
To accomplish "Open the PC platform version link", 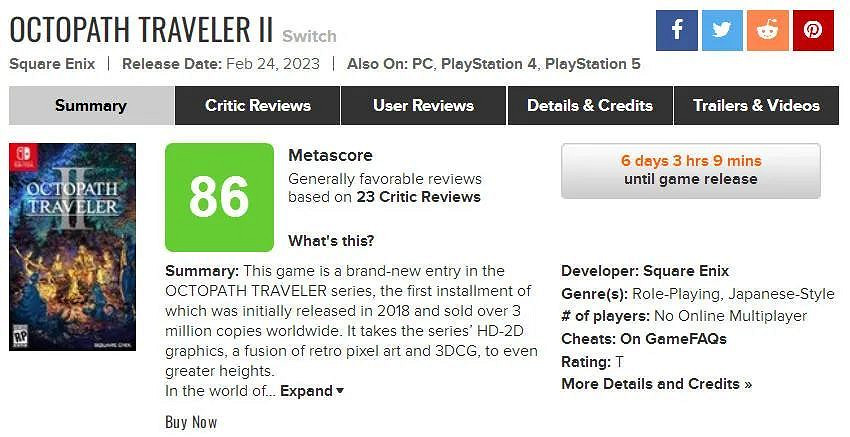I will 422,64.
